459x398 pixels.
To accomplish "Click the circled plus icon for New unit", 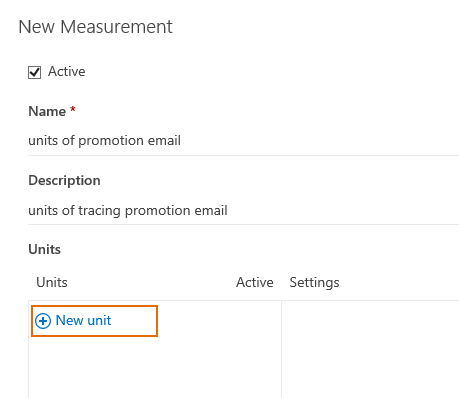I will click(43, 321).
